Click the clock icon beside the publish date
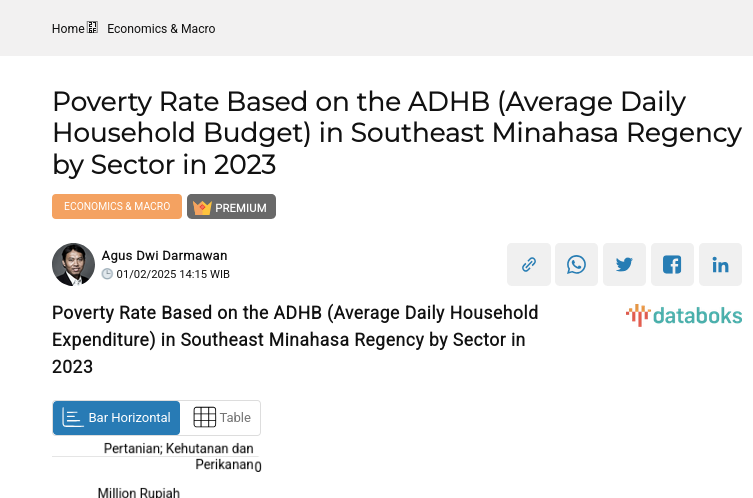The width and height of the screenshot is (753, 498). point(107,274)
